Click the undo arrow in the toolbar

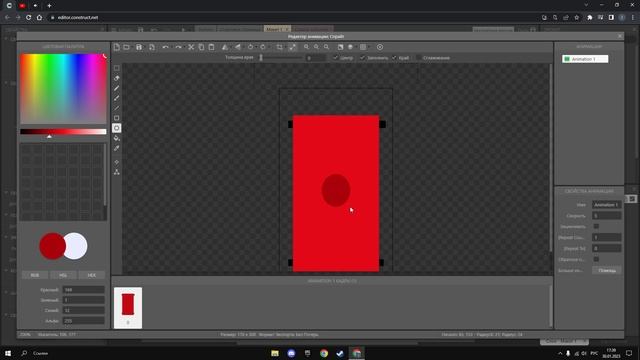click(165, 47)
